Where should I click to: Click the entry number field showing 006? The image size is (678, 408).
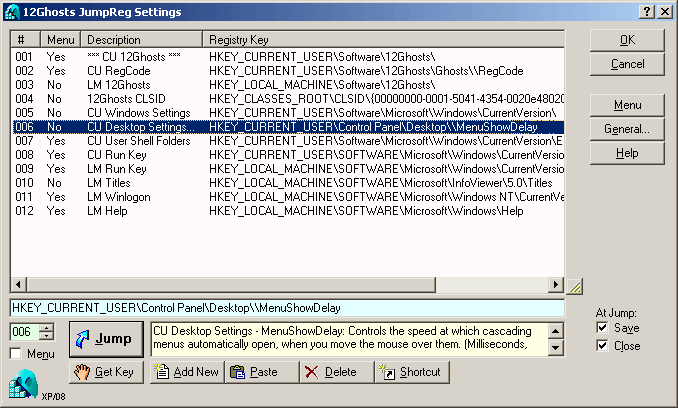pos(25,332)
